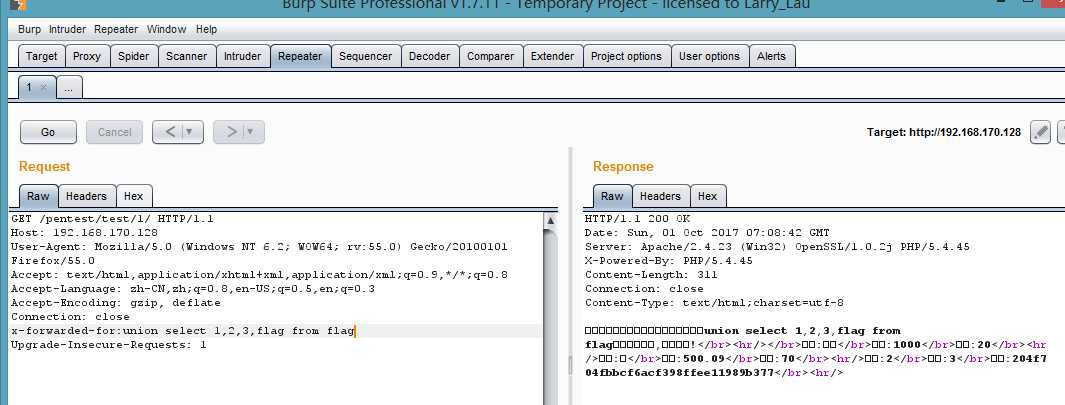Show the Request Raw view
Viewport: 1065px width, 405px height.
[38, 196]
